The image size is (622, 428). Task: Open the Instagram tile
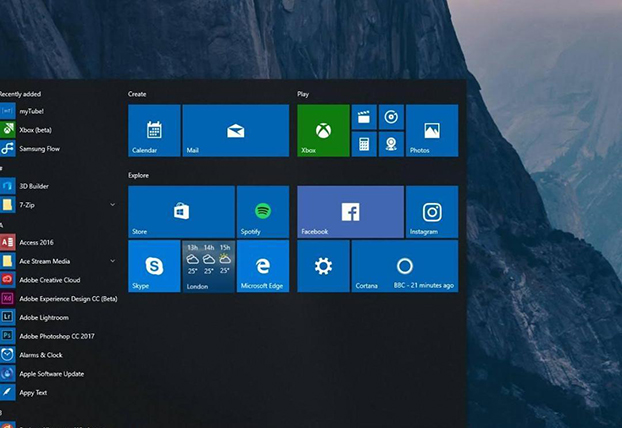pyautogui.click(x=432, y=212)
